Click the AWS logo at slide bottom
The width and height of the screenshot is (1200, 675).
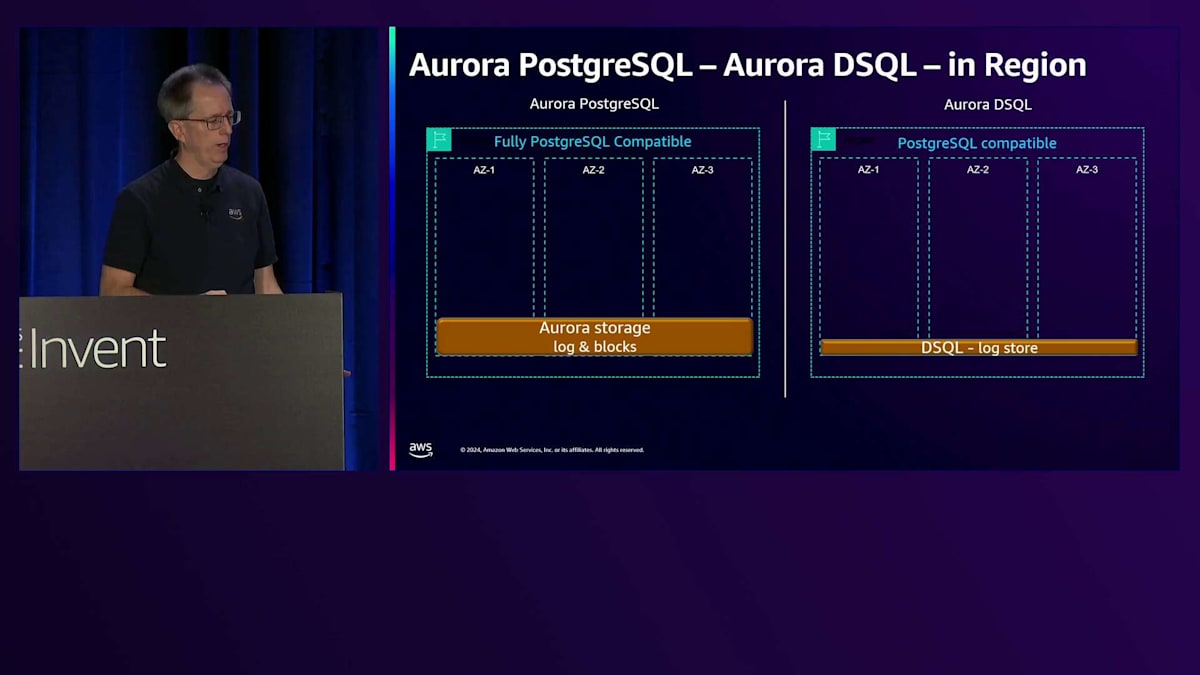coord(421,450)
